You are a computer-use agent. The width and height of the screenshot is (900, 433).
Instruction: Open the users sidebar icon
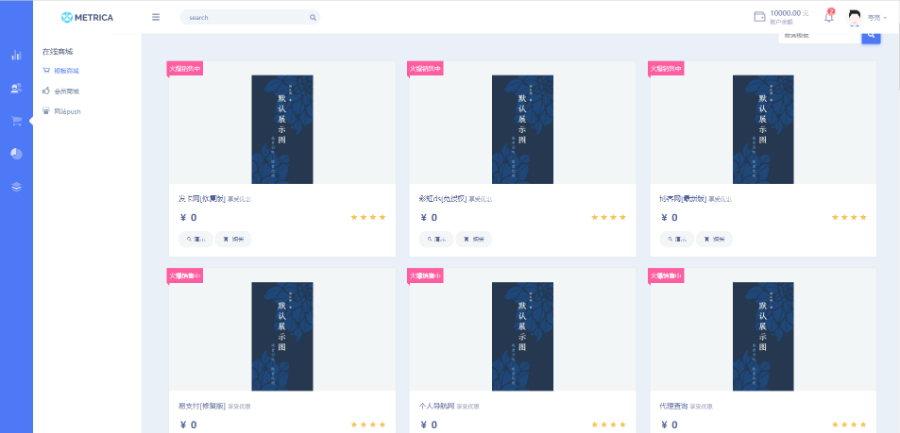[x=16, y=88]
